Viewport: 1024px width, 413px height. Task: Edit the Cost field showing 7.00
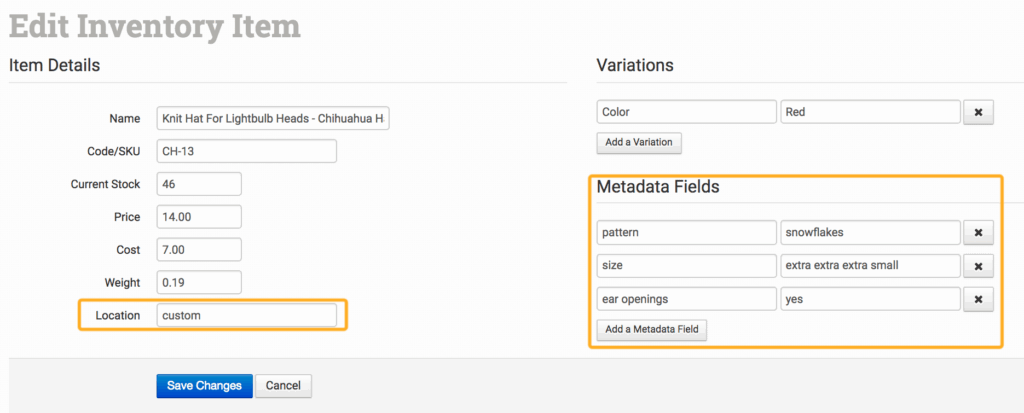tap(199, 249)
